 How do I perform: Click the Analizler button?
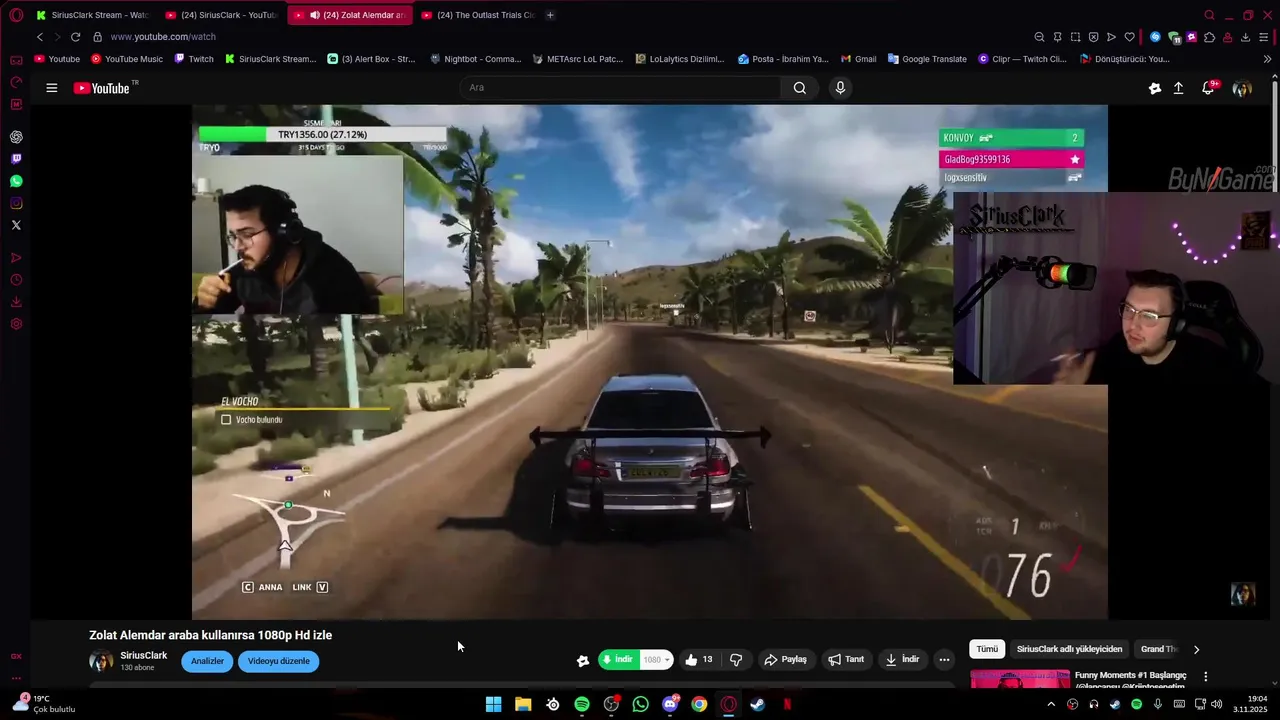pos(207,661)
